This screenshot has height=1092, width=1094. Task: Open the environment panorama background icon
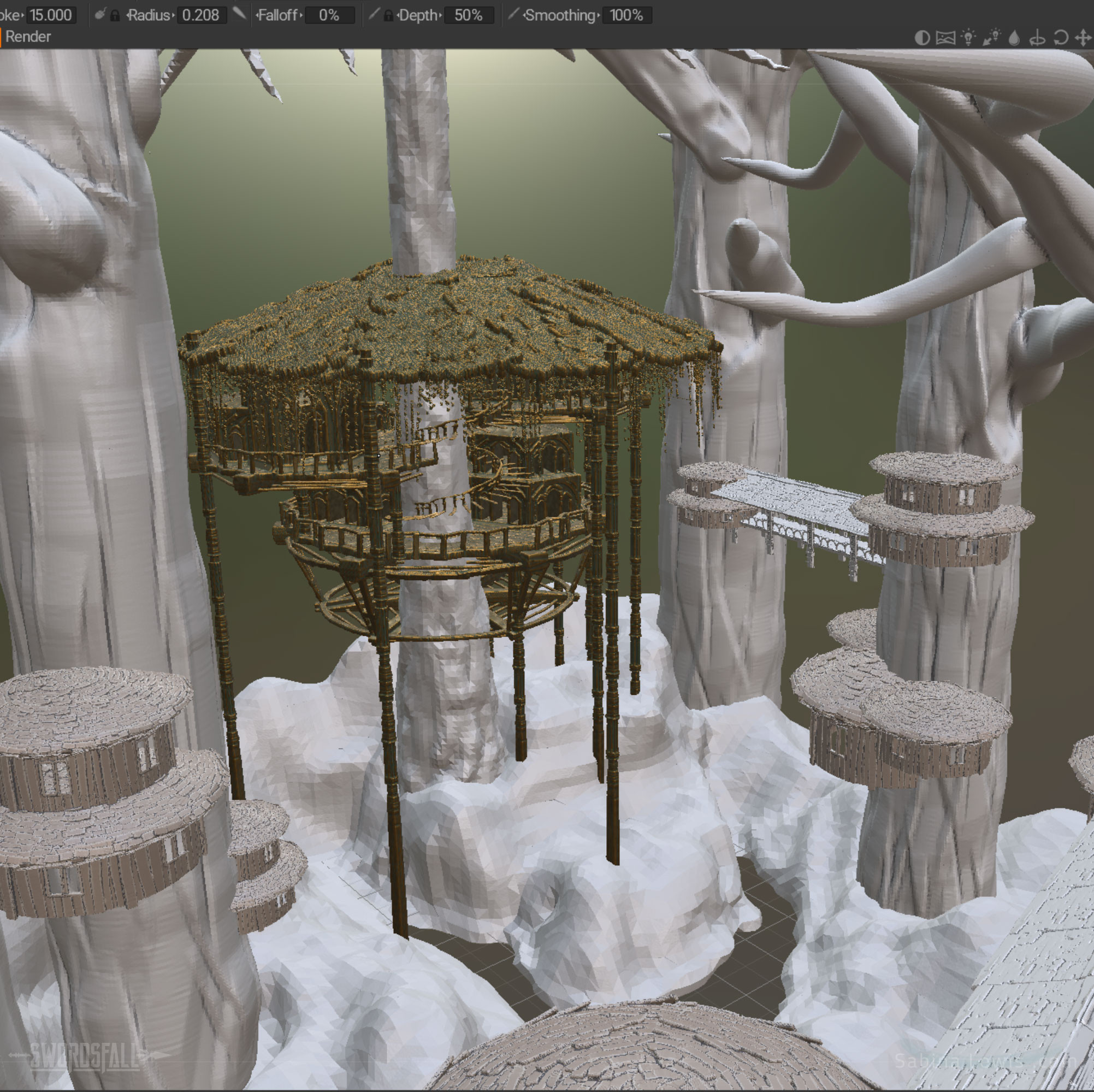945,37
